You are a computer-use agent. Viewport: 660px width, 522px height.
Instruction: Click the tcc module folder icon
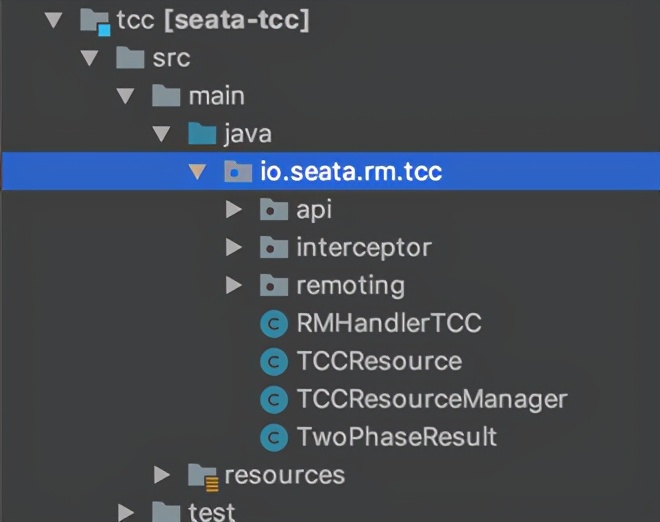[95, 22]
